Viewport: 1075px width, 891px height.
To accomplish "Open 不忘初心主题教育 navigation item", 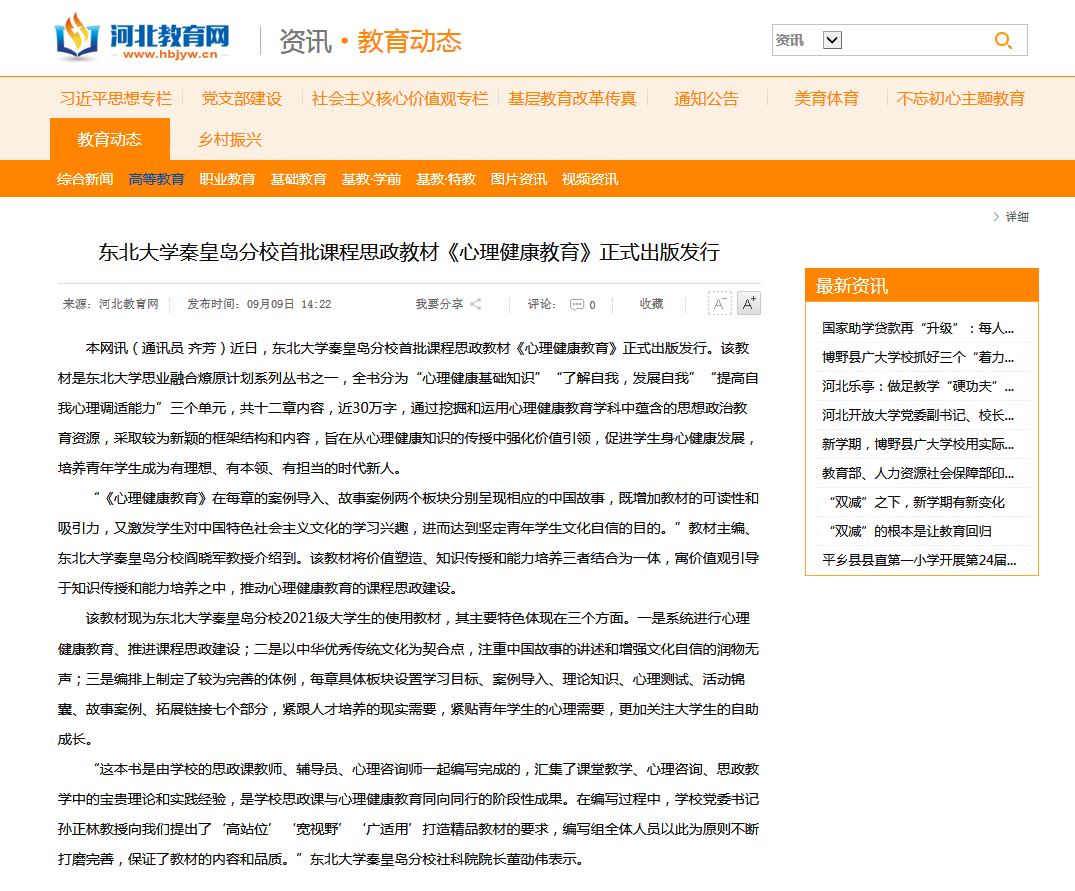I will coord(961,99).
